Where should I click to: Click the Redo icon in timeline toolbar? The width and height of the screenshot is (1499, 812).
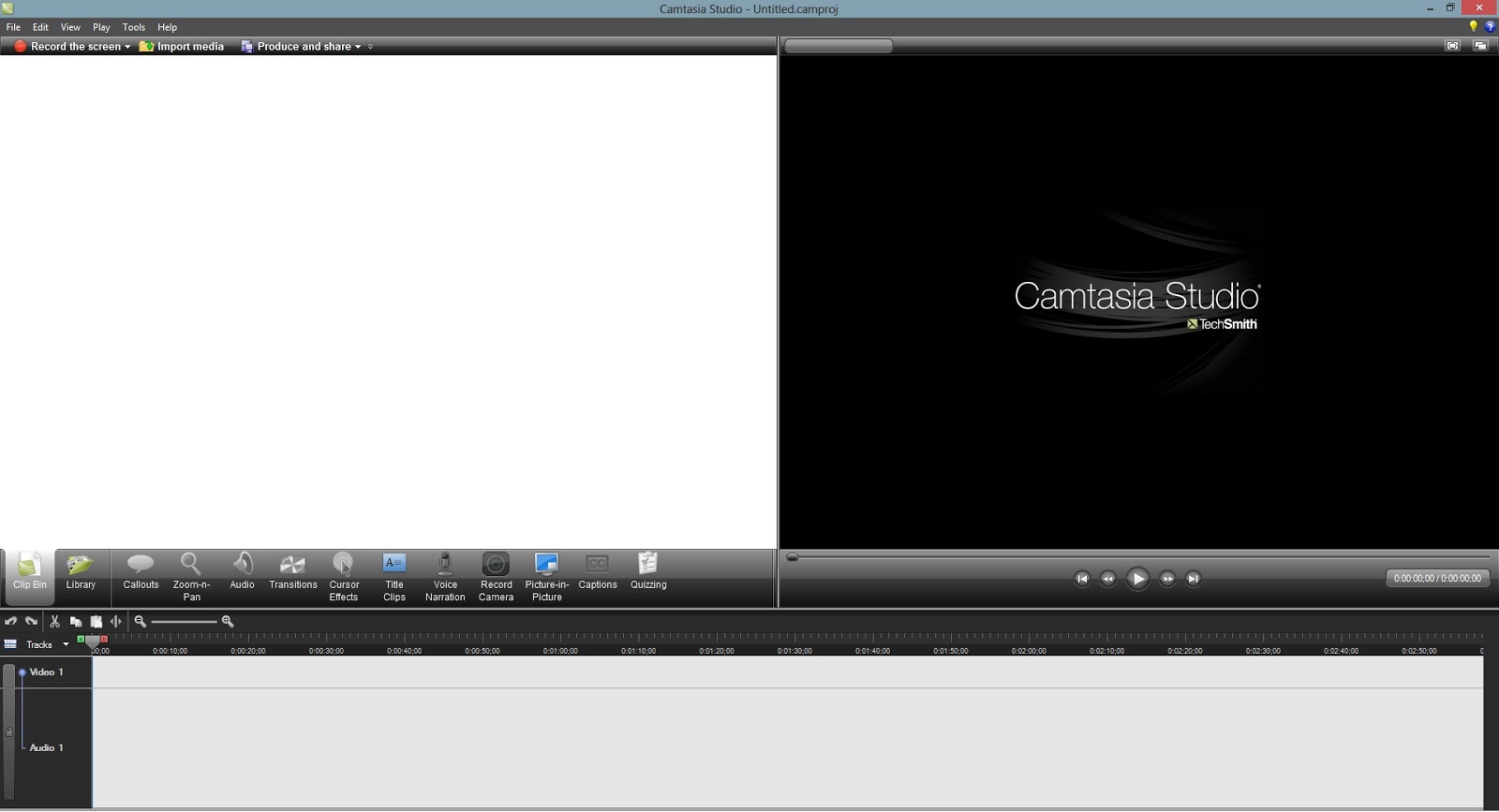click(31, 621)
